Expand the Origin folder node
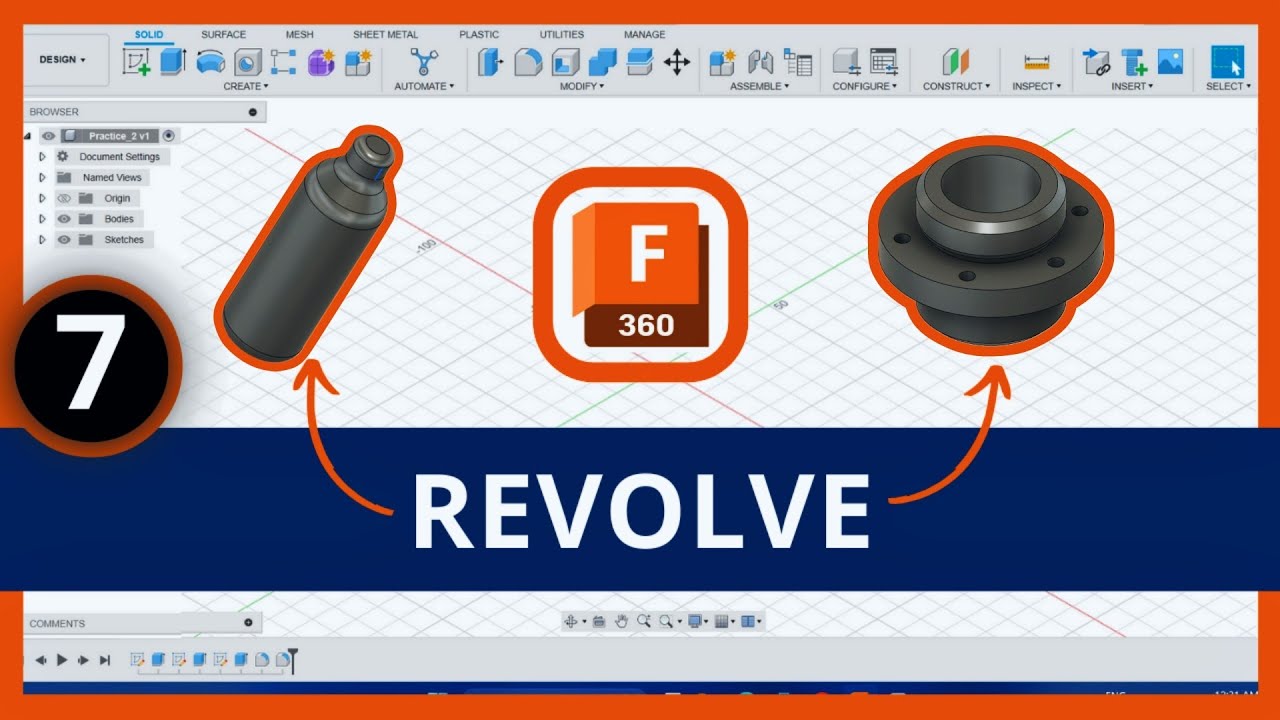 pyautogui.click(x=42, y=198)
